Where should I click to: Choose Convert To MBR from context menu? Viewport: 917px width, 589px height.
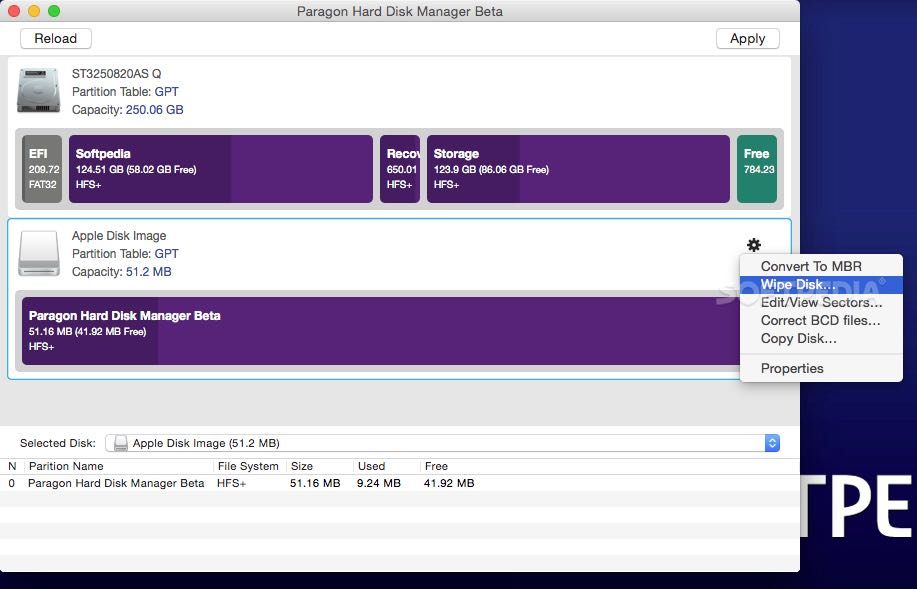click(810, 267)
